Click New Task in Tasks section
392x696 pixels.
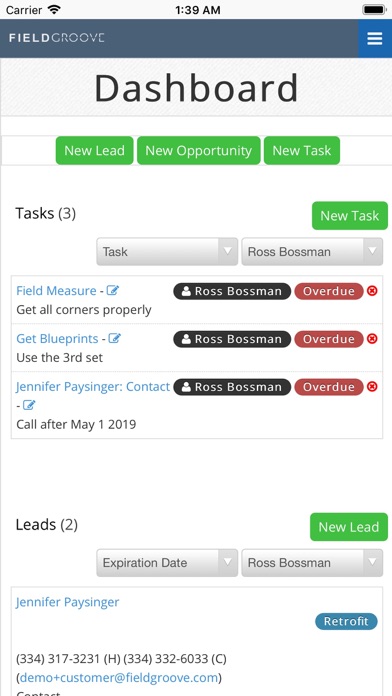350,216
